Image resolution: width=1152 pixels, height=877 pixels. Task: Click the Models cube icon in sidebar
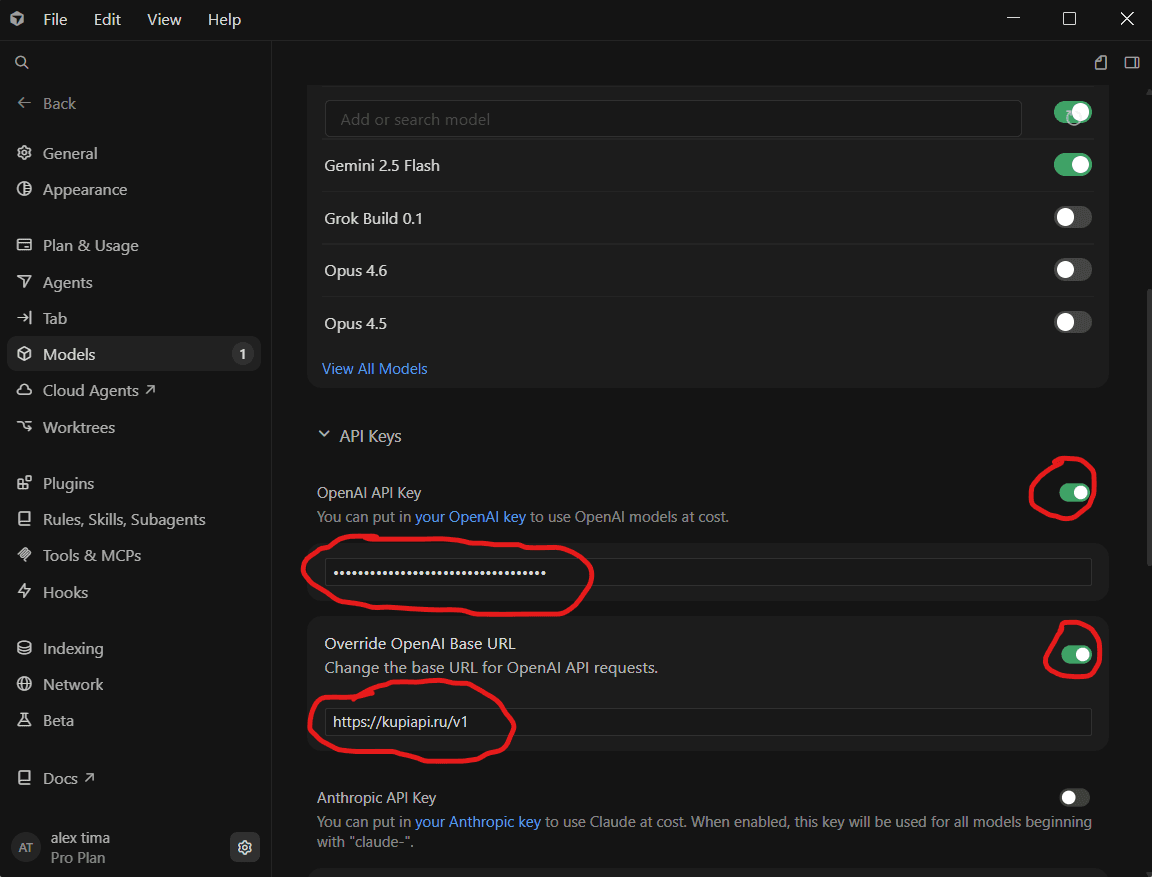[24, 354]
